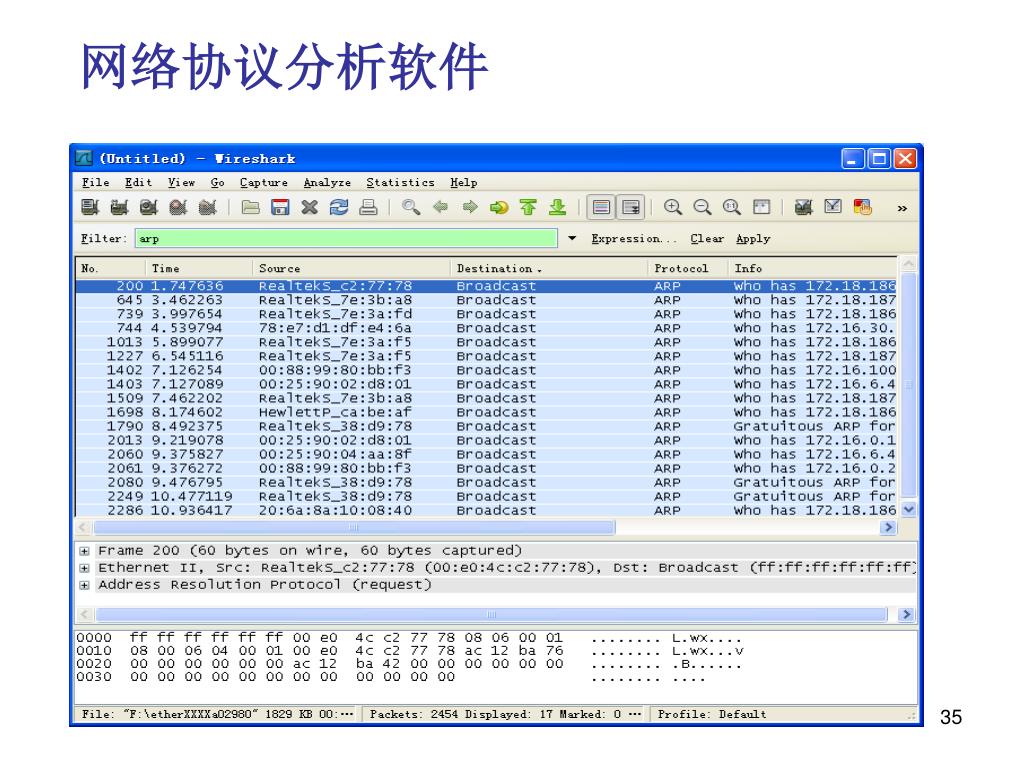Open the Capture menu

263,183
